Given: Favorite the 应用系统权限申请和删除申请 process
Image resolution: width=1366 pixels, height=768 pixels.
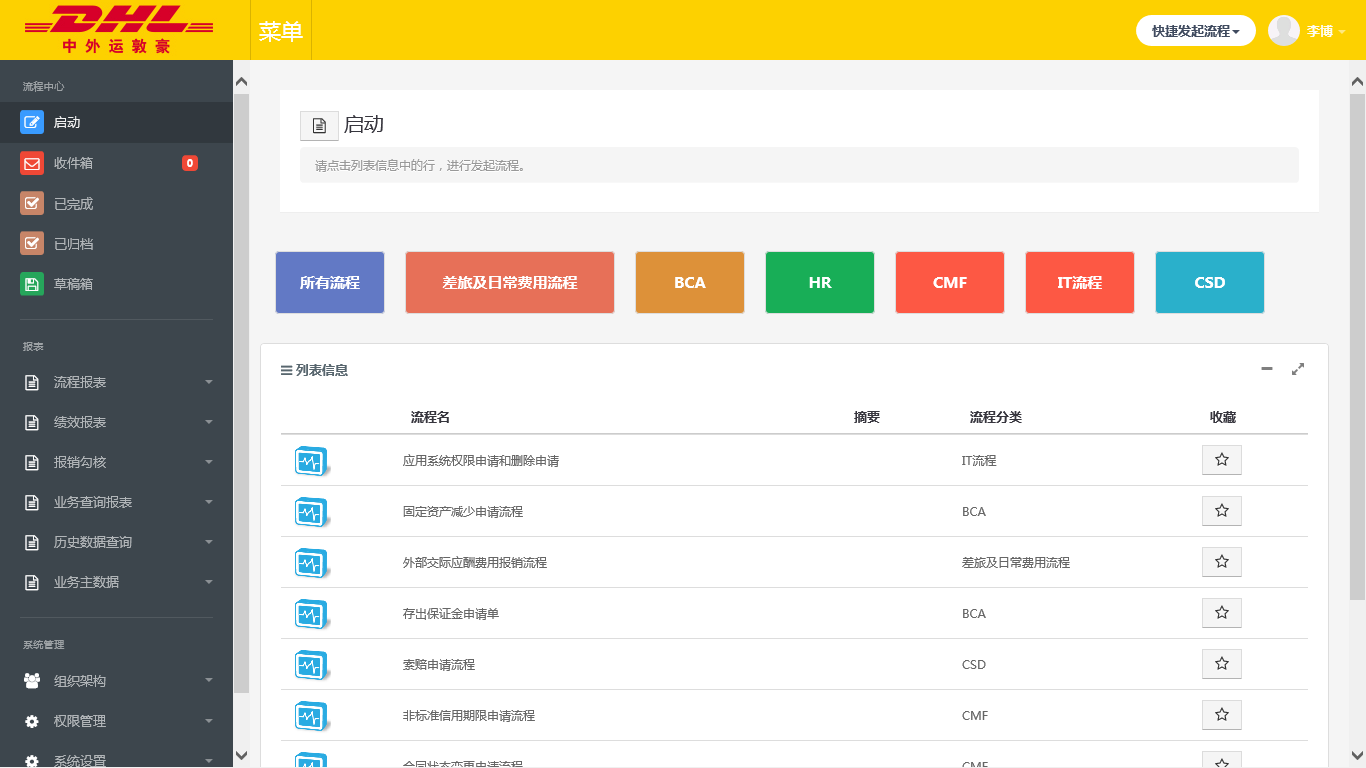Looking at the screenshot, I should [x=1222, y=460].
